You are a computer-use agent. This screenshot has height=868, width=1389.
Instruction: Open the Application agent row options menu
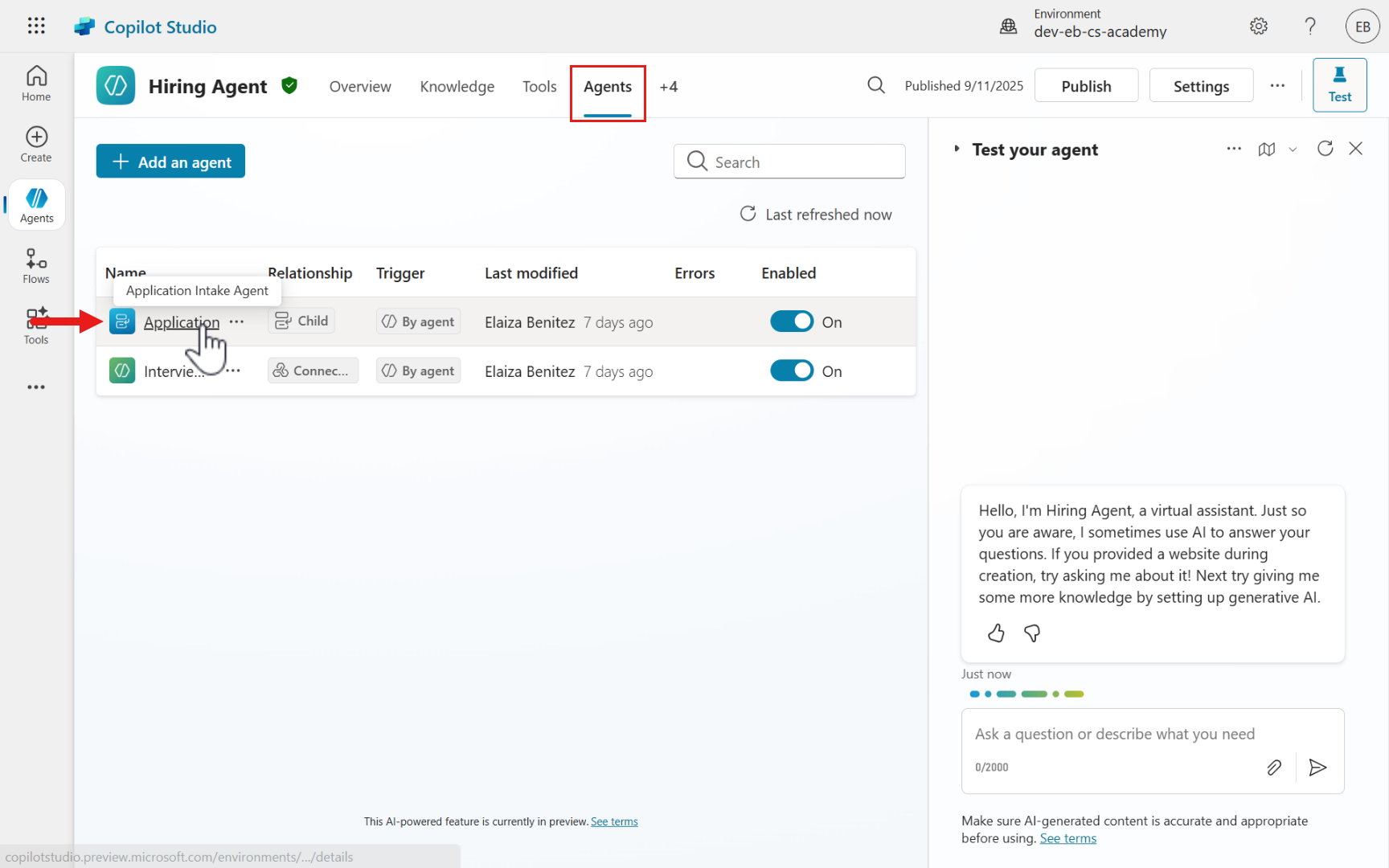(x=236, y=321)
